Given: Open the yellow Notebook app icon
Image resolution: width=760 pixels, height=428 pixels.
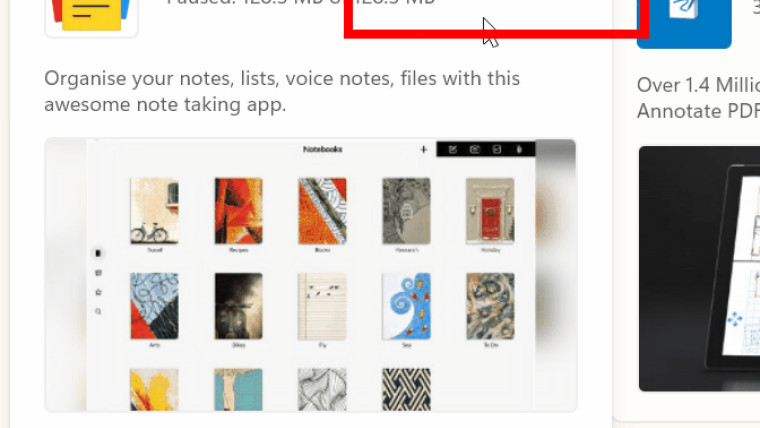Looking at the screenshot, I should click(x=91, y=17).
